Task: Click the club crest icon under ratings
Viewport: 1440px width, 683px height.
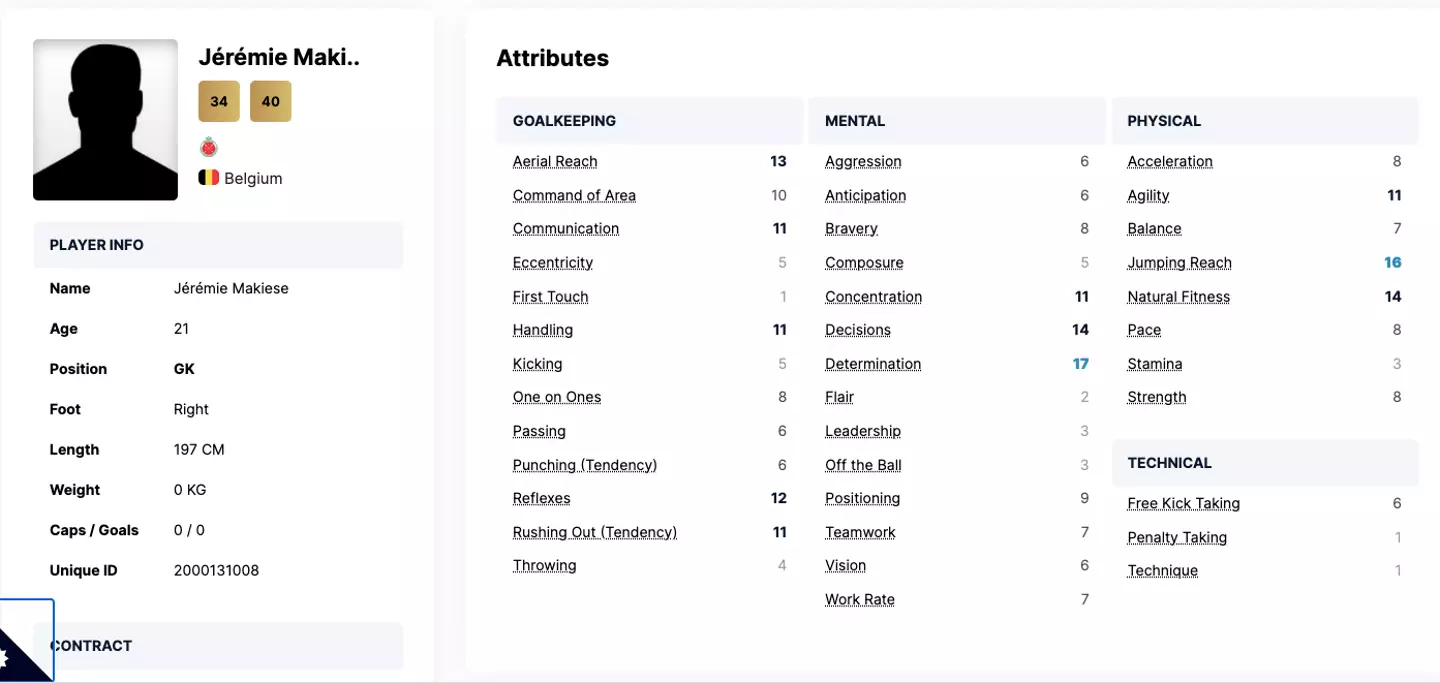Action: coord(209,148)
